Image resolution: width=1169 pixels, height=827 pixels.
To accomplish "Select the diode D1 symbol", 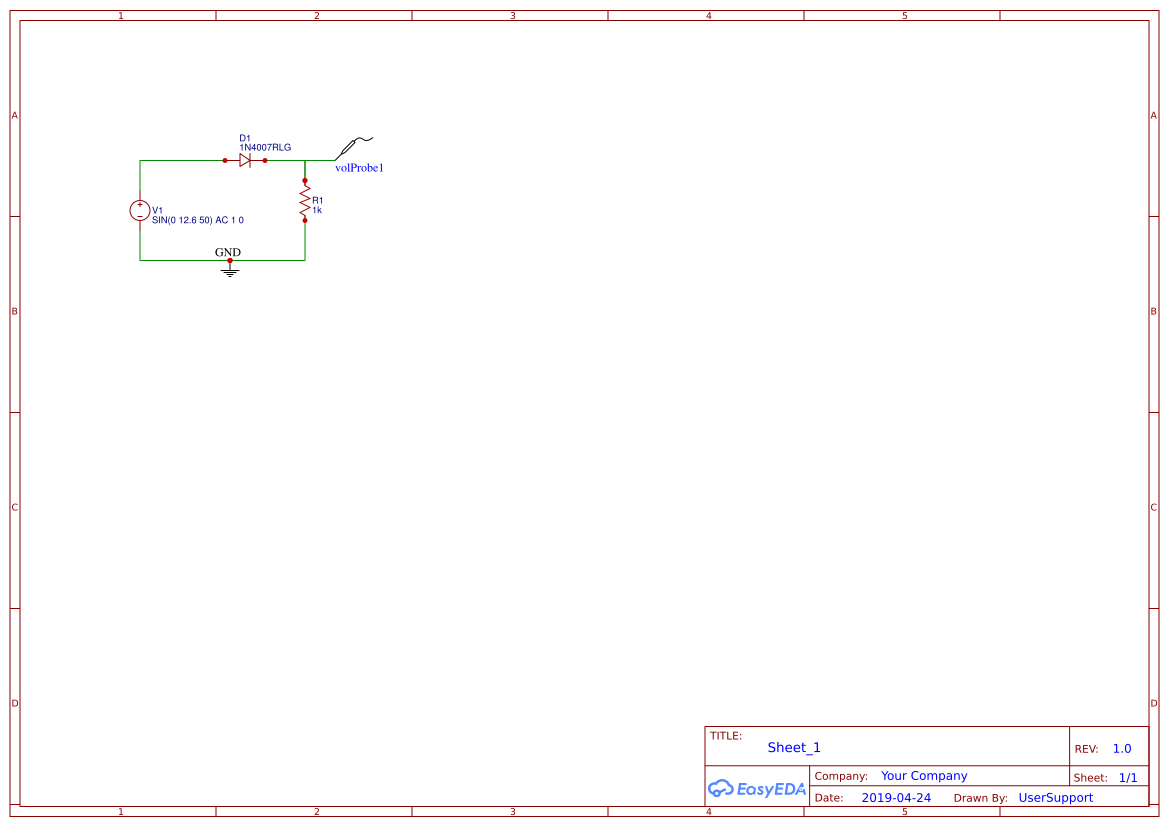I will pos(245,160).
